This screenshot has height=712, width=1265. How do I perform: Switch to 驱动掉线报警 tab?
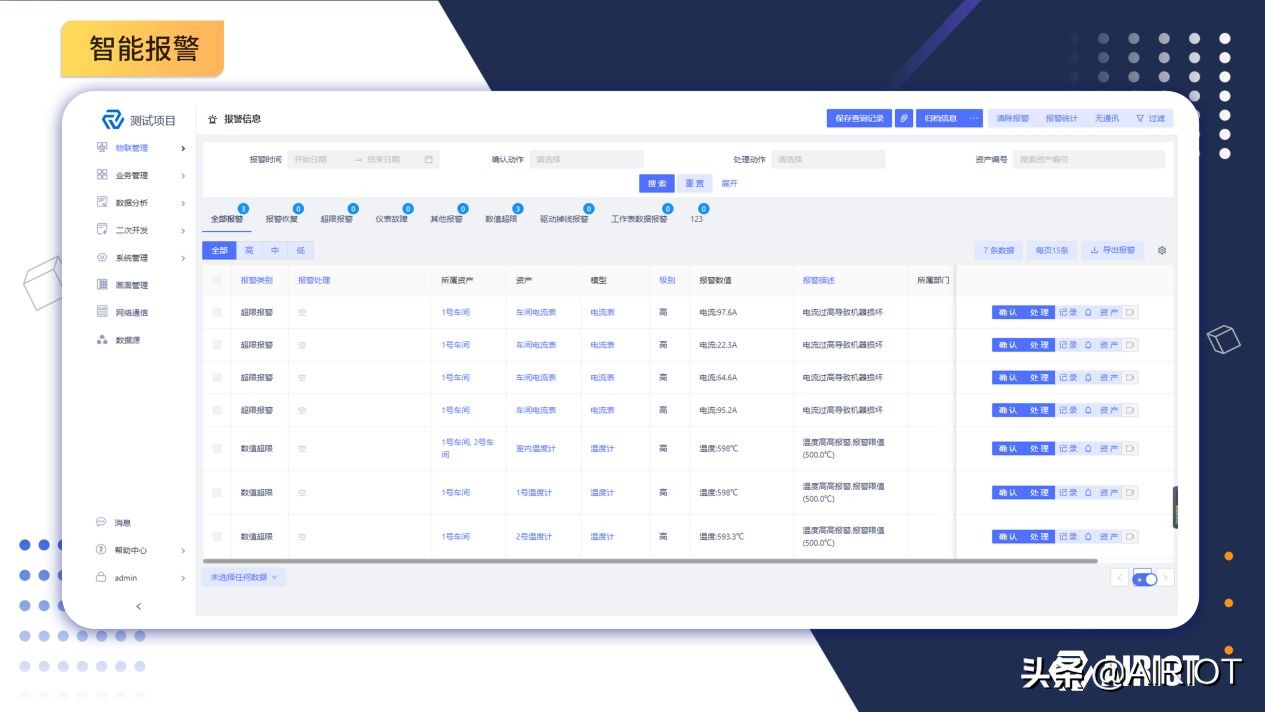[565, 219]
